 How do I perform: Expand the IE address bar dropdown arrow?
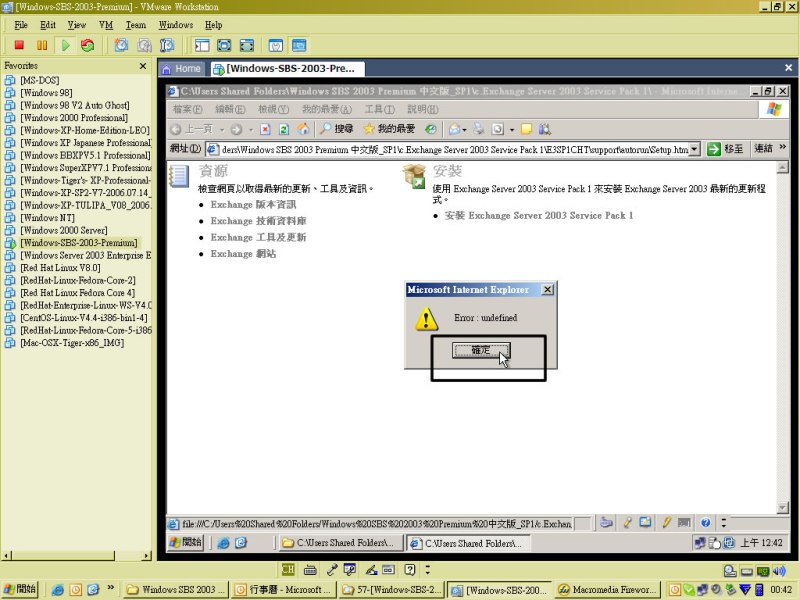(694, 149)
